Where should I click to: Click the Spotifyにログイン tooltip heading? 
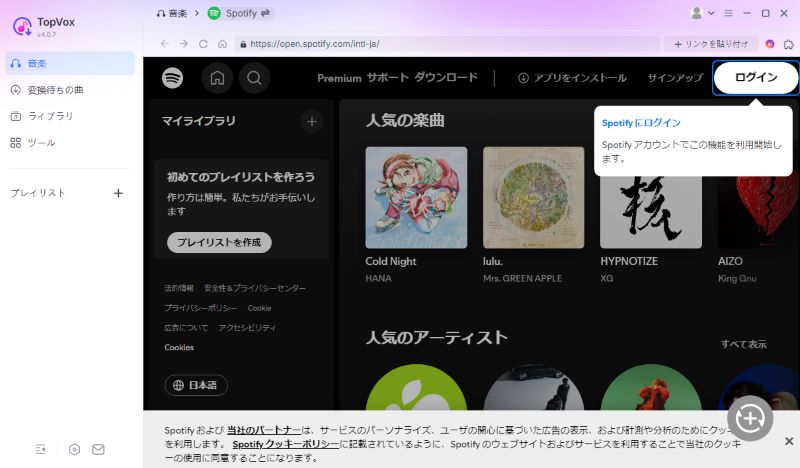tap(641, 123)
